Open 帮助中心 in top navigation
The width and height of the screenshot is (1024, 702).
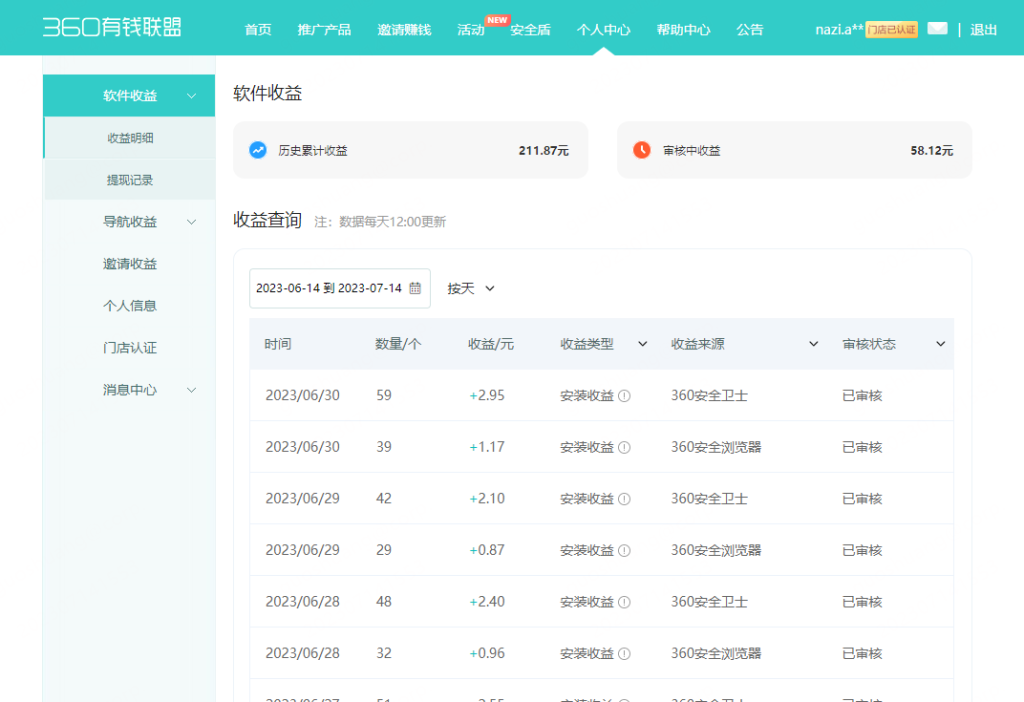click(x=683, y=29)
